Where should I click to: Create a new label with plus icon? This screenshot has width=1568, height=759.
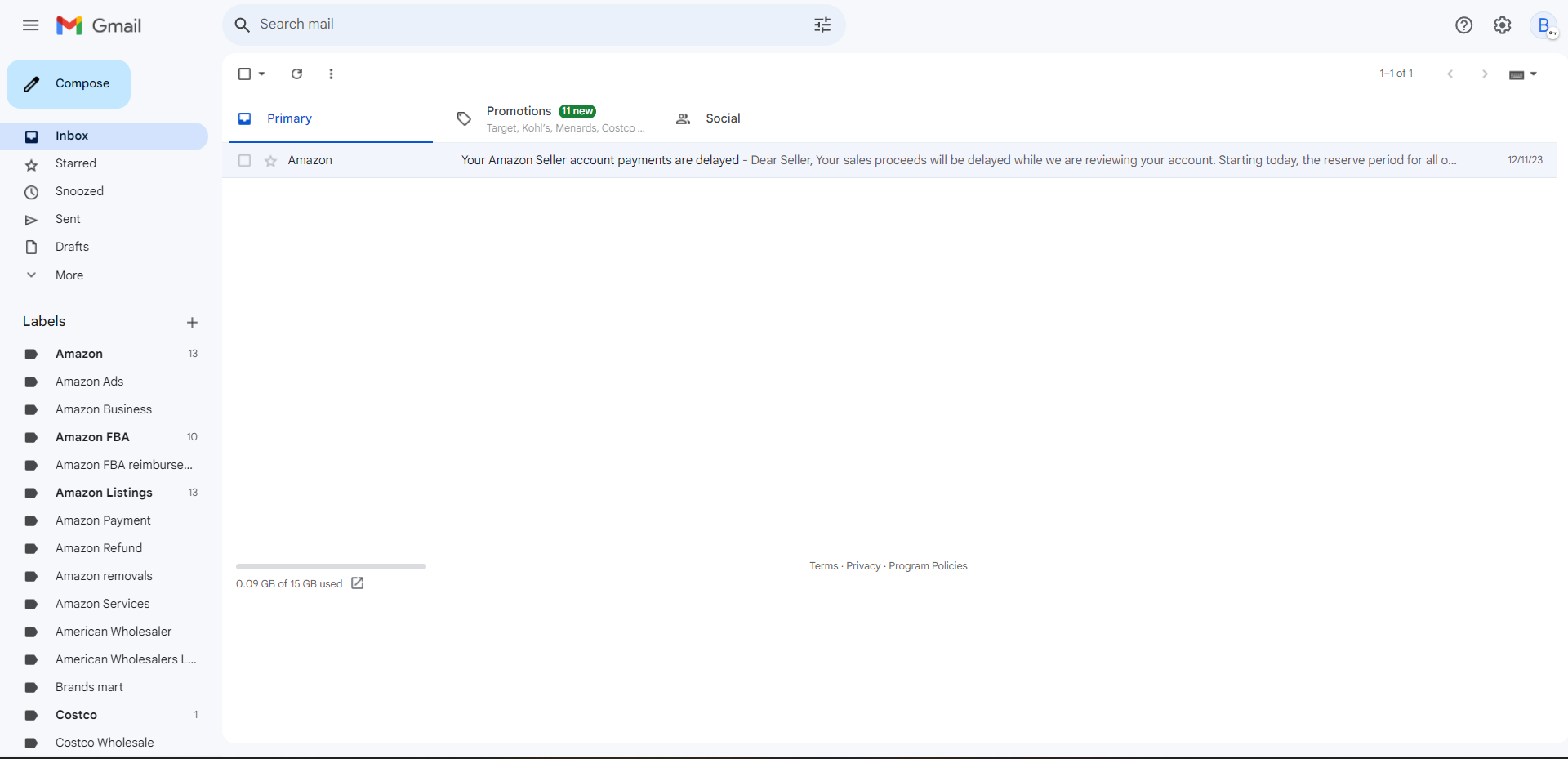pyautogui.click(x=192, y=323)
